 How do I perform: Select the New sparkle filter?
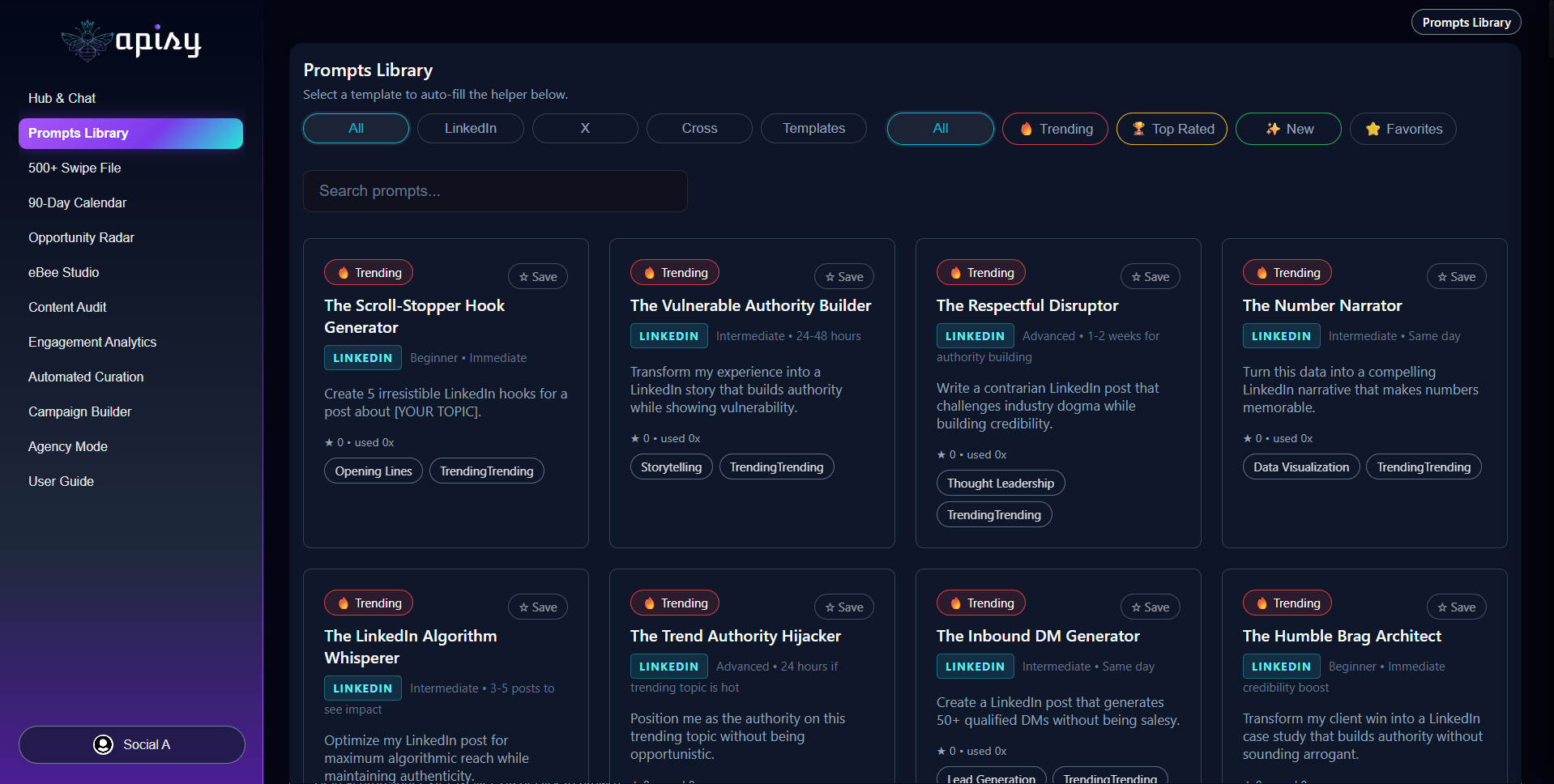(x=1288, y=129)
